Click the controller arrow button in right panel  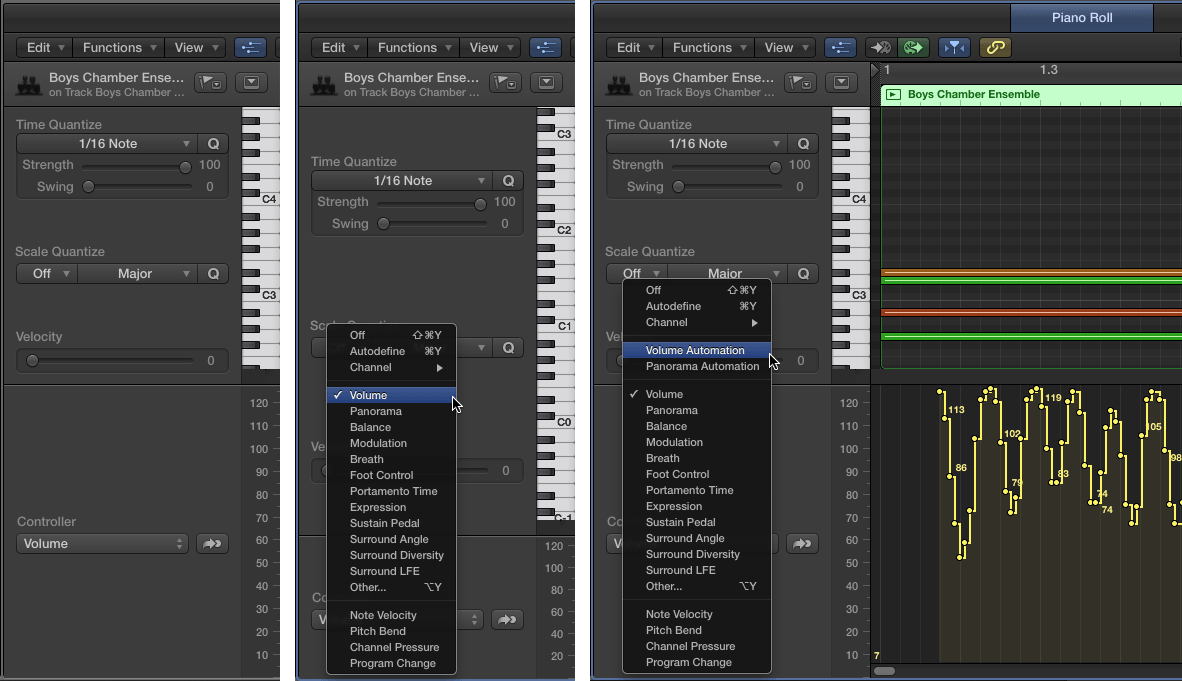click(802, 543)
